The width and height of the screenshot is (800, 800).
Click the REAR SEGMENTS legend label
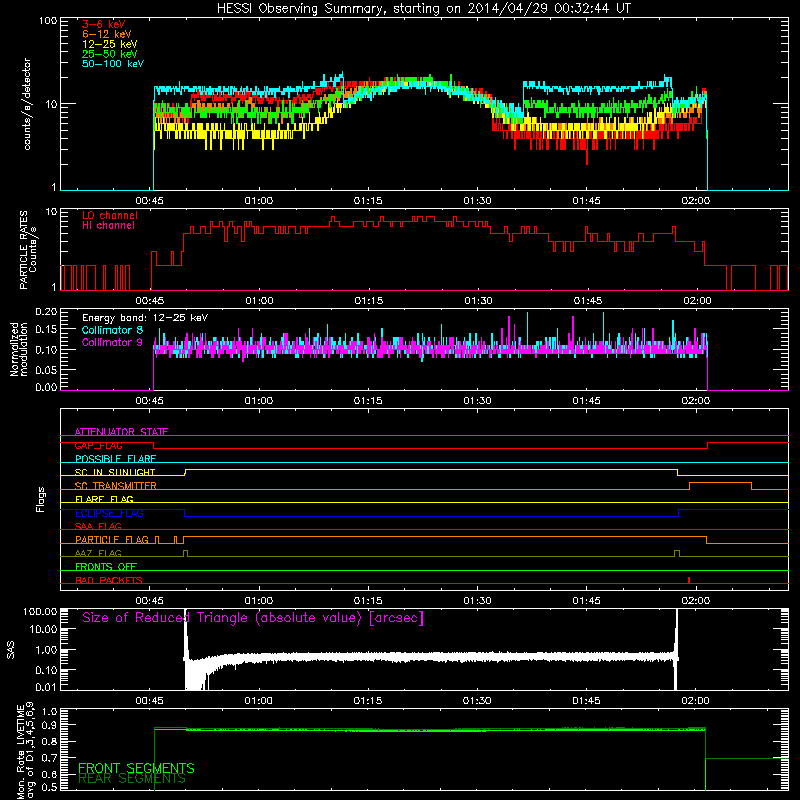(x=132, y=779)
